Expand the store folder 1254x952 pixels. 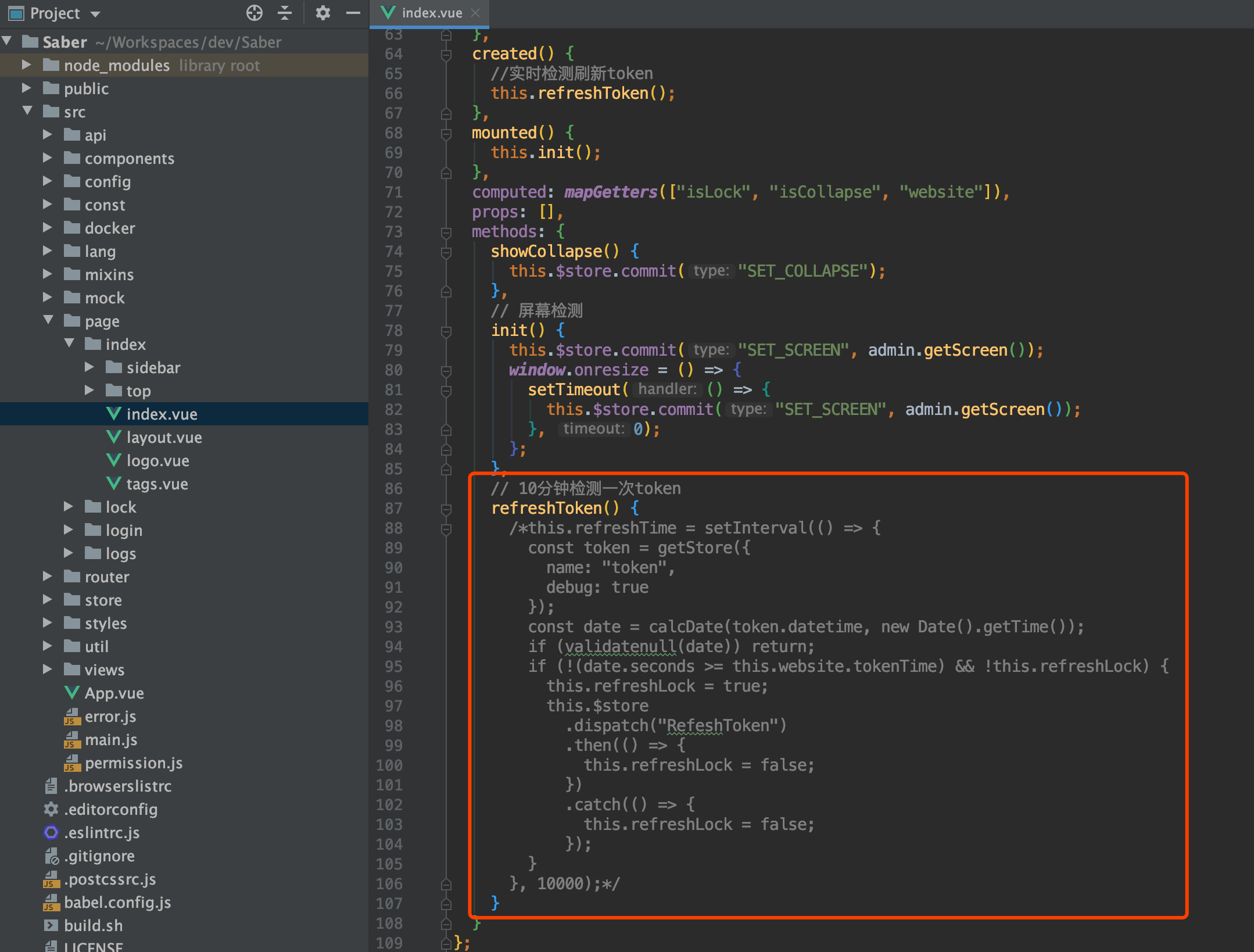pos(48,600)
